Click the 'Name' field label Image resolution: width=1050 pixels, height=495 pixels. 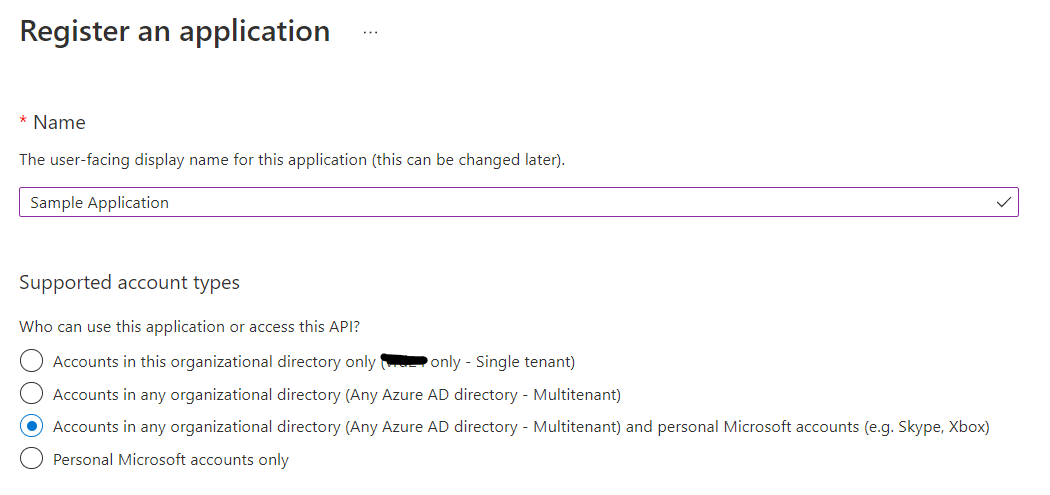(59, 122)
